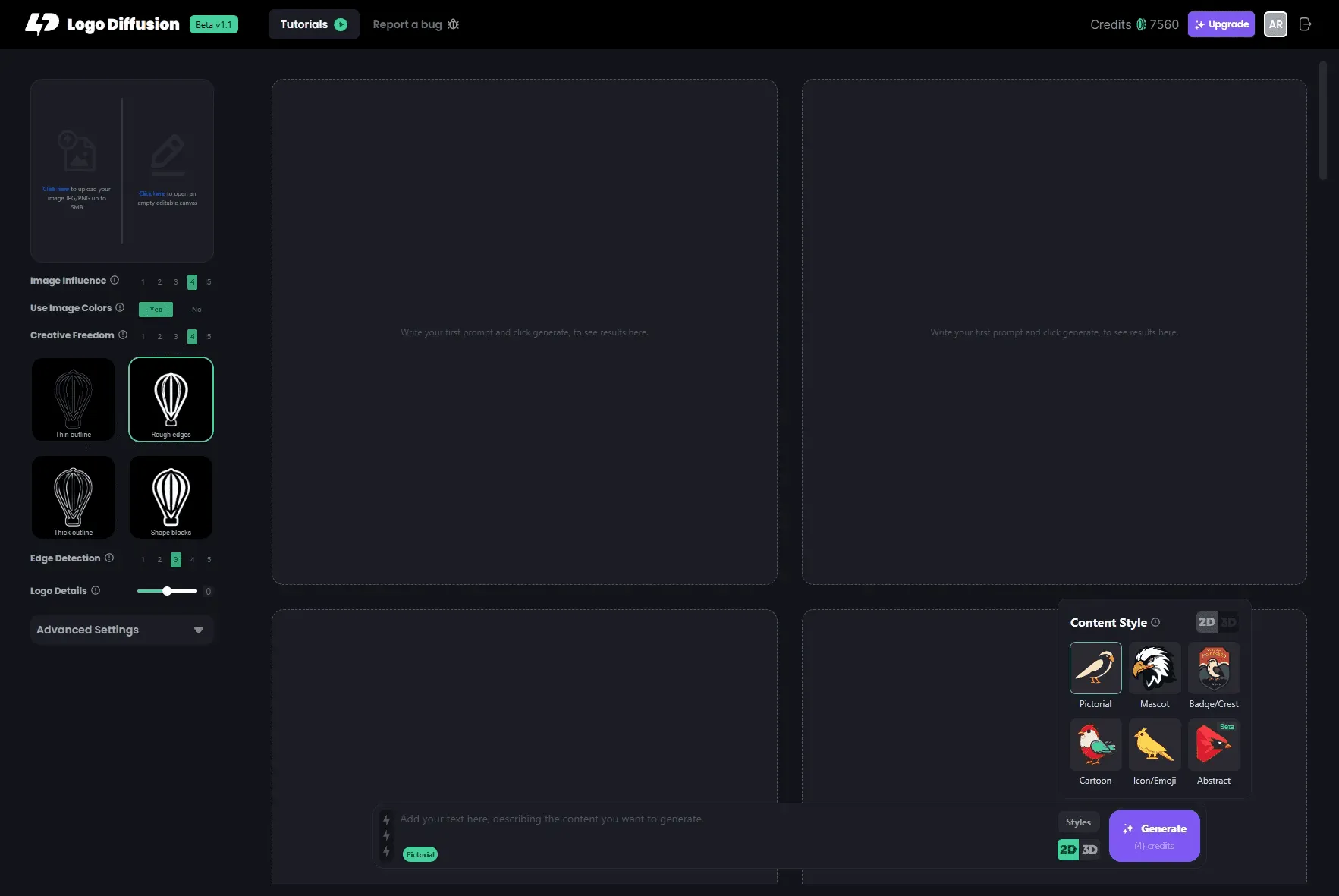The image size is (1339, 896).
Task: Set Edge Detection to 1
Action: 143,560
